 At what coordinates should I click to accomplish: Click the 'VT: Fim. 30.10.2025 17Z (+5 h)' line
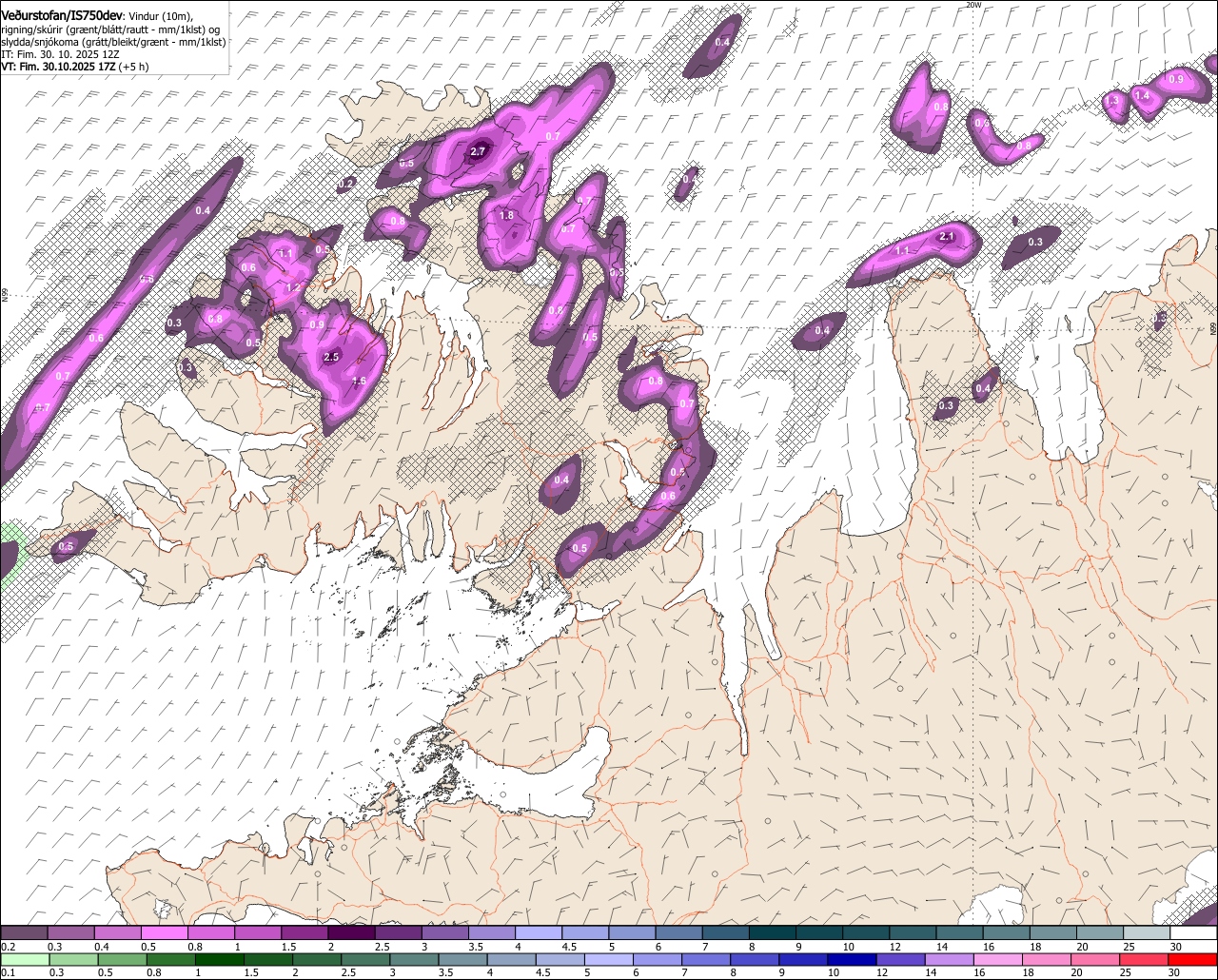click(75, 67)
